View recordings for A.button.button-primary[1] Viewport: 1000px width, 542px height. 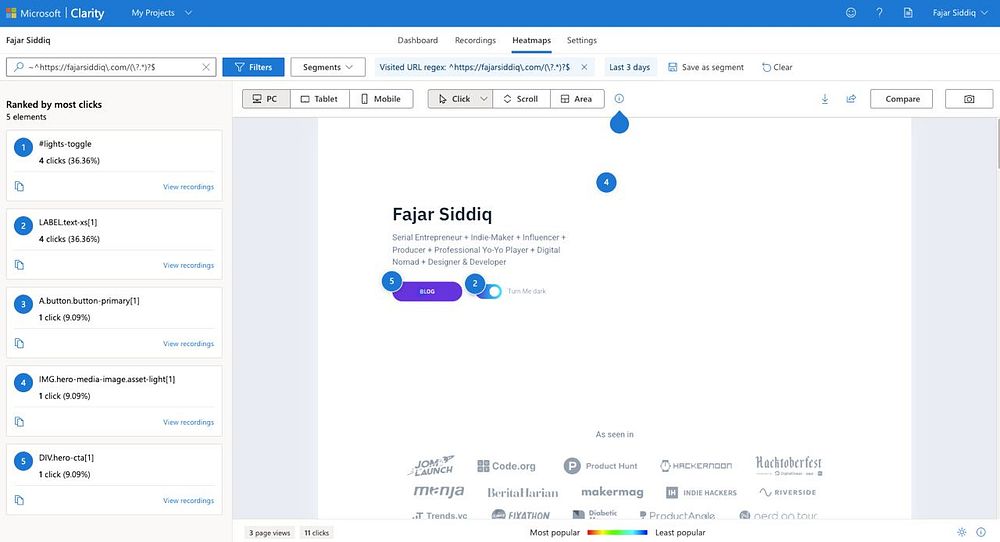click(x=188, y=344)
